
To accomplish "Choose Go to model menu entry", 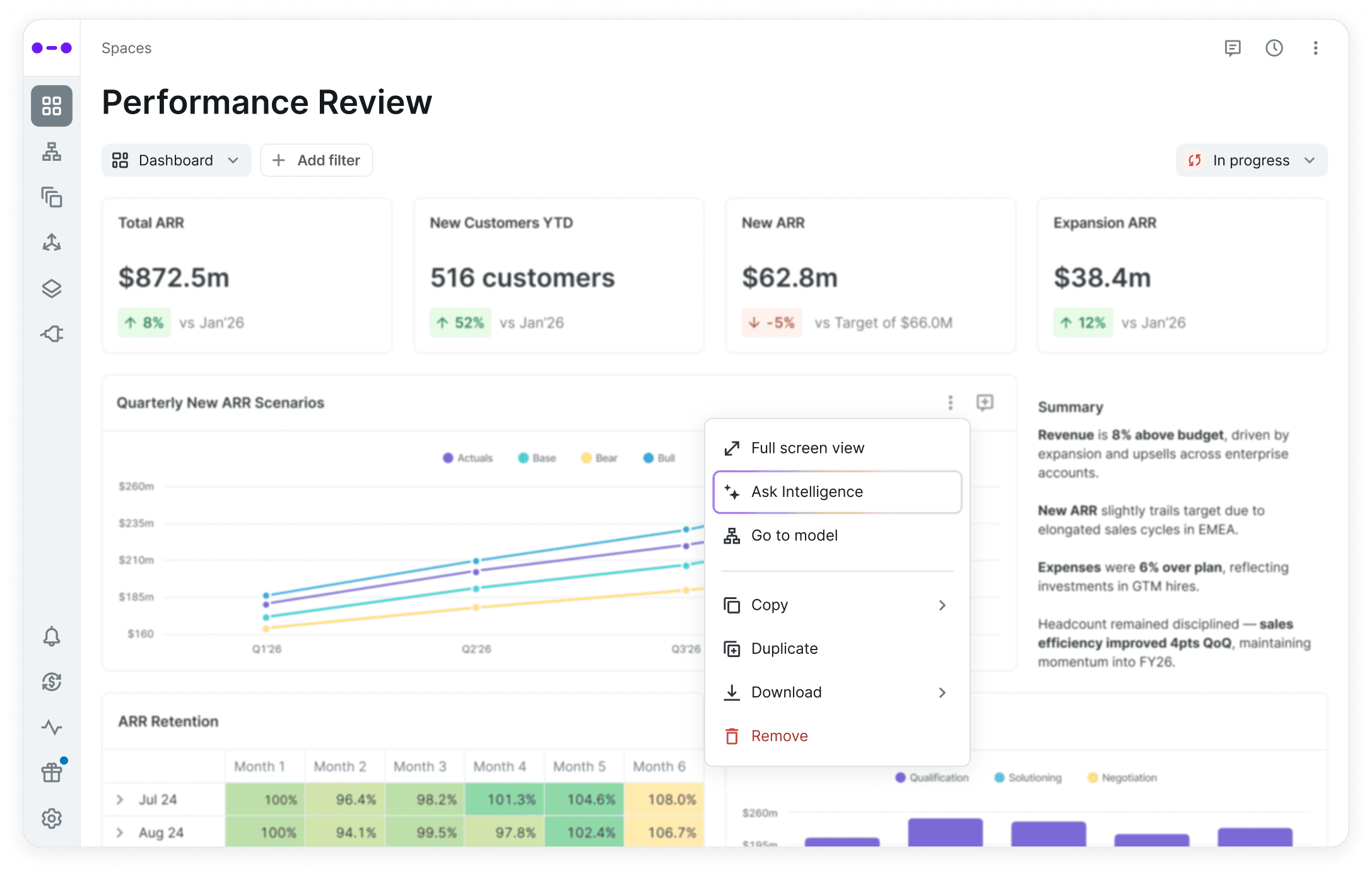I will tap(794, 535).
